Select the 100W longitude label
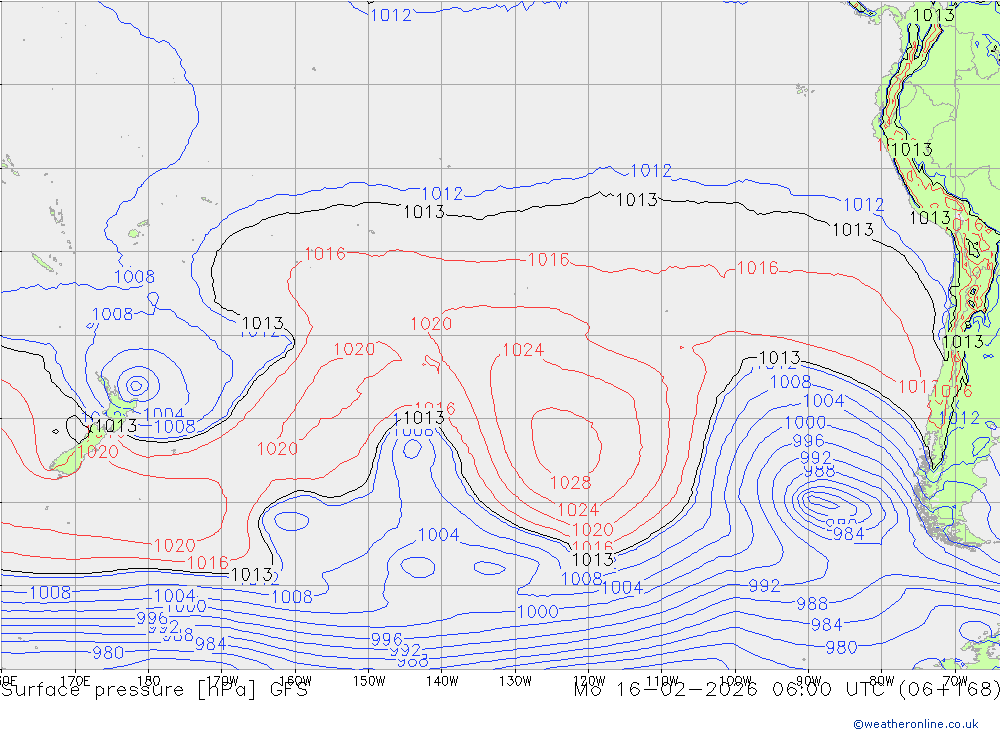This screenshot has height=733, width=1000. [x=735, y=681]
